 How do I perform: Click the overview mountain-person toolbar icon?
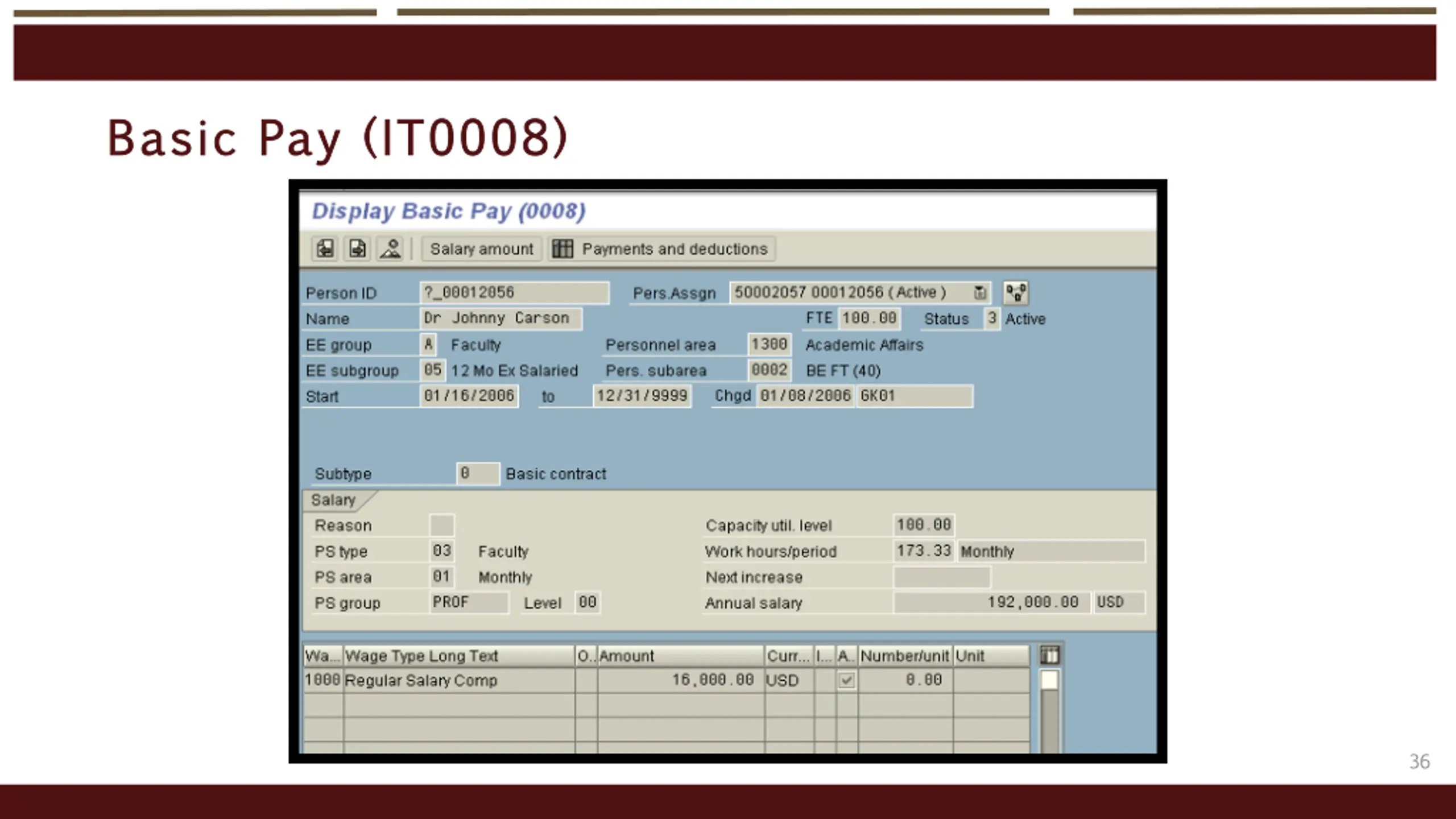pos(390,249)
